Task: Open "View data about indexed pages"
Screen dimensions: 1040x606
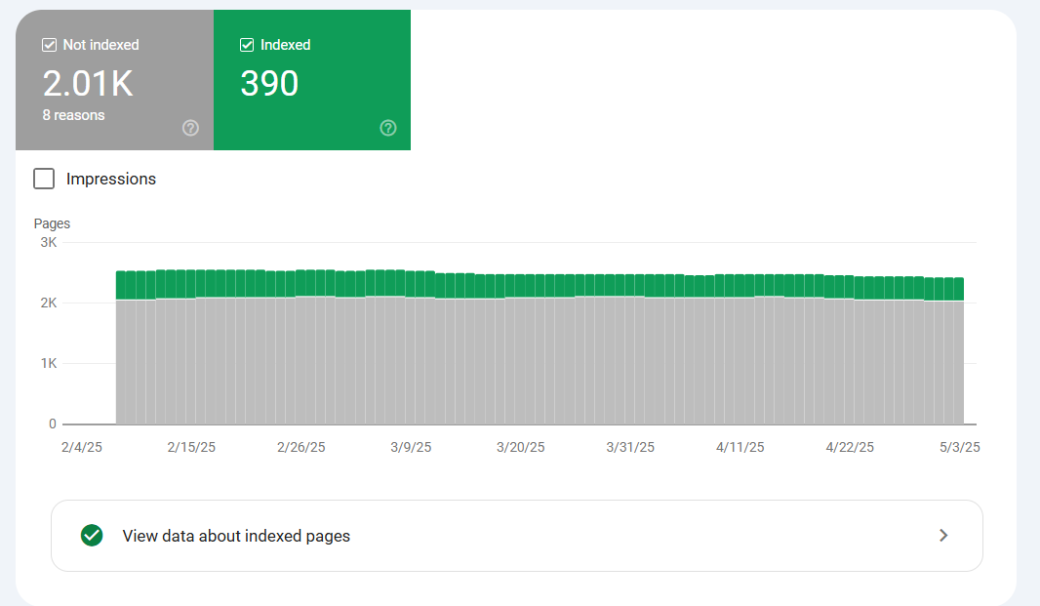Action: pyautogui.click(x=236, y=536)
